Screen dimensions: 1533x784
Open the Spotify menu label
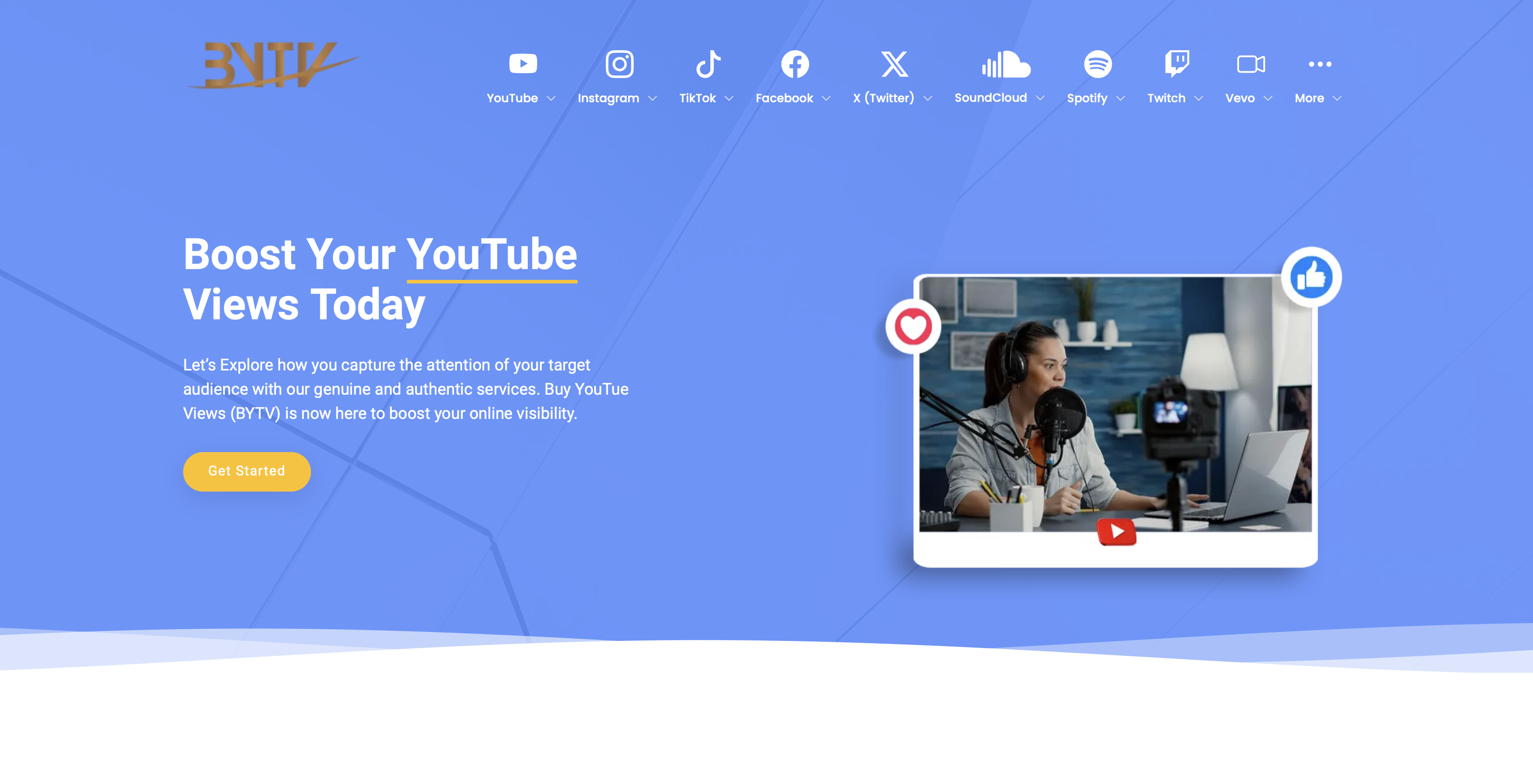(1086, 99)
